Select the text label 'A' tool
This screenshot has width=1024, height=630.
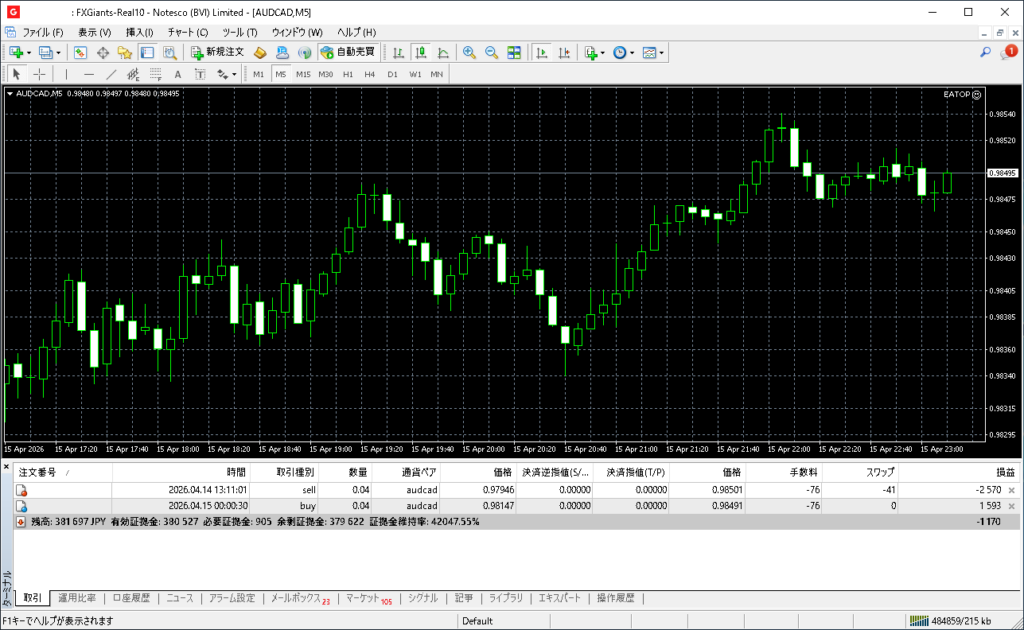(178, 74)
